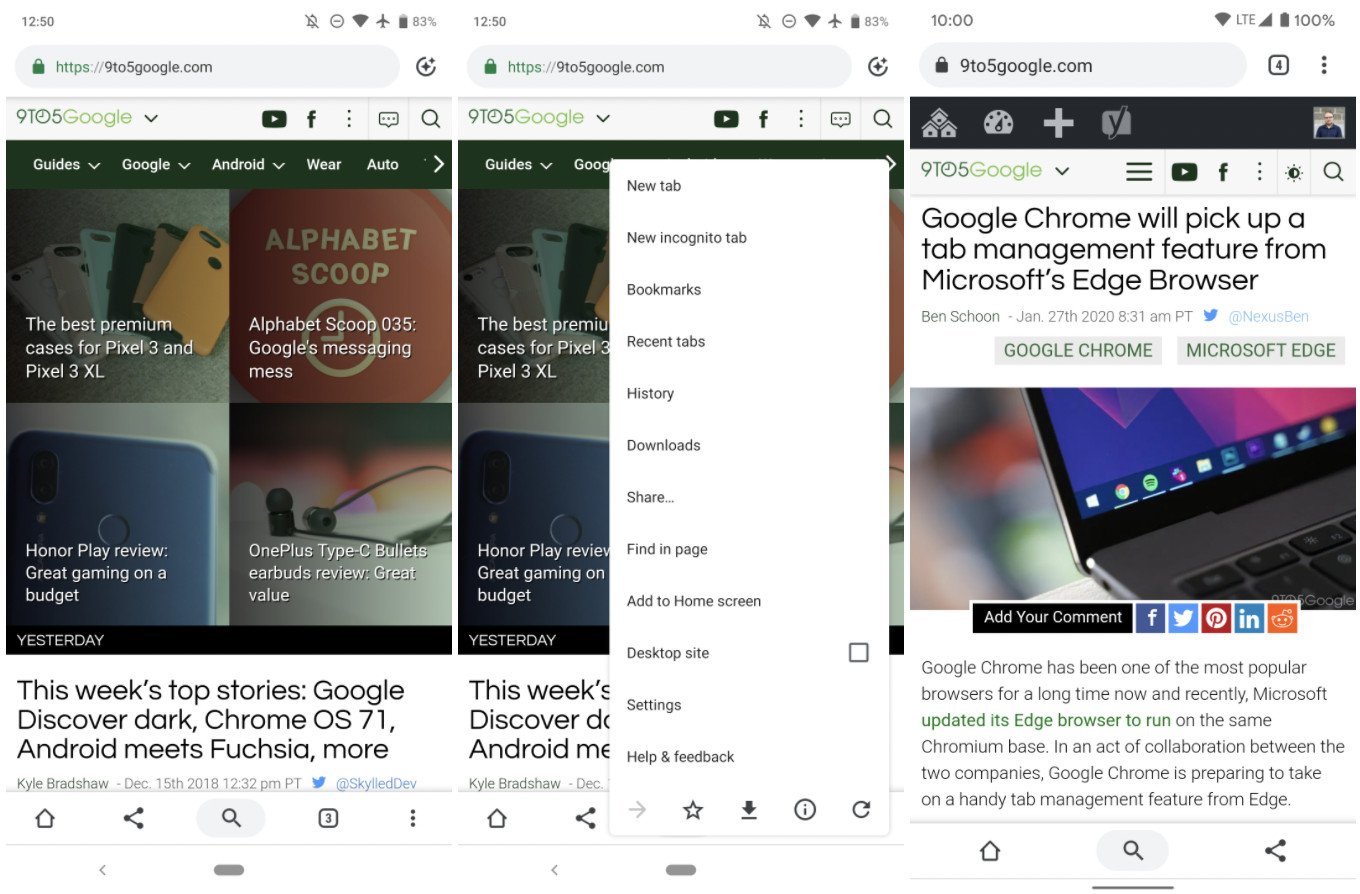Tap reload icon in Chrome menu

(x=861, y=810)
